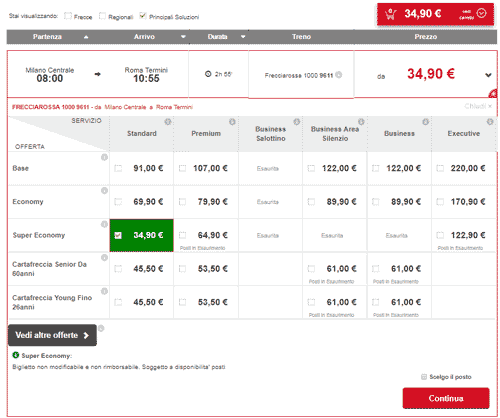This screenshot has width=500, height=418.
Task: Show info for Economy offer
Action: tap(104, 191)
